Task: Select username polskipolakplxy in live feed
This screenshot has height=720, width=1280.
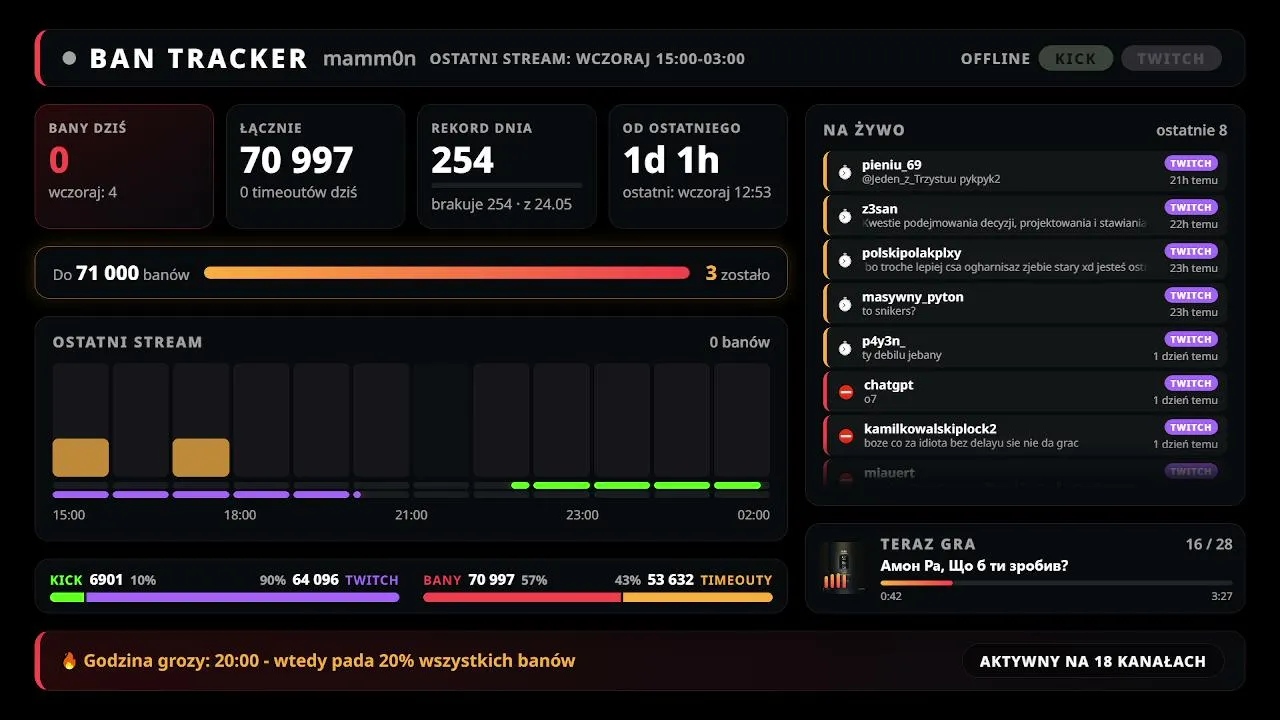Action: (912, 253)
